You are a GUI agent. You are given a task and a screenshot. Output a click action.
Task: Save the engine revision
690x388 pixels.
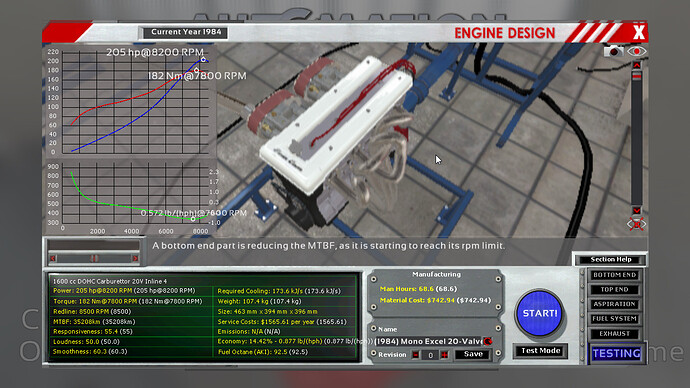tap(473, 354)
